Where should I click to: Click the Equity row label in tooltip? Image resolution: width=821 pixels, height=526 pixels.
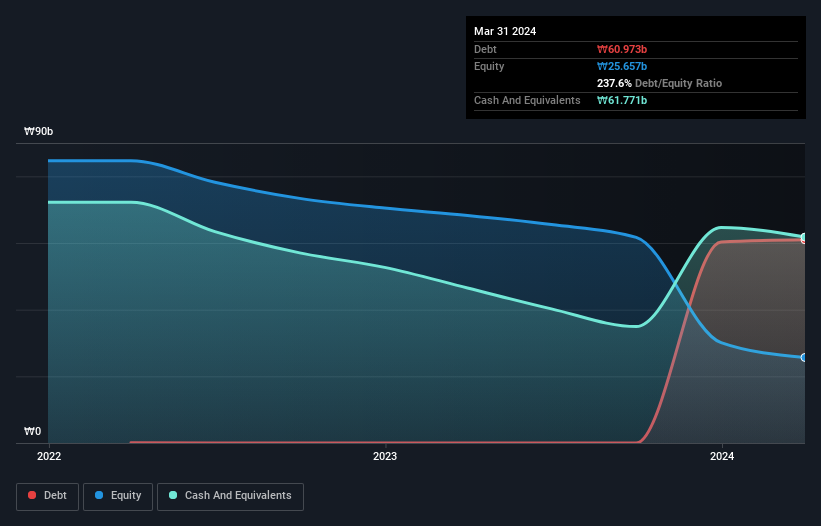tap(489, 66)
